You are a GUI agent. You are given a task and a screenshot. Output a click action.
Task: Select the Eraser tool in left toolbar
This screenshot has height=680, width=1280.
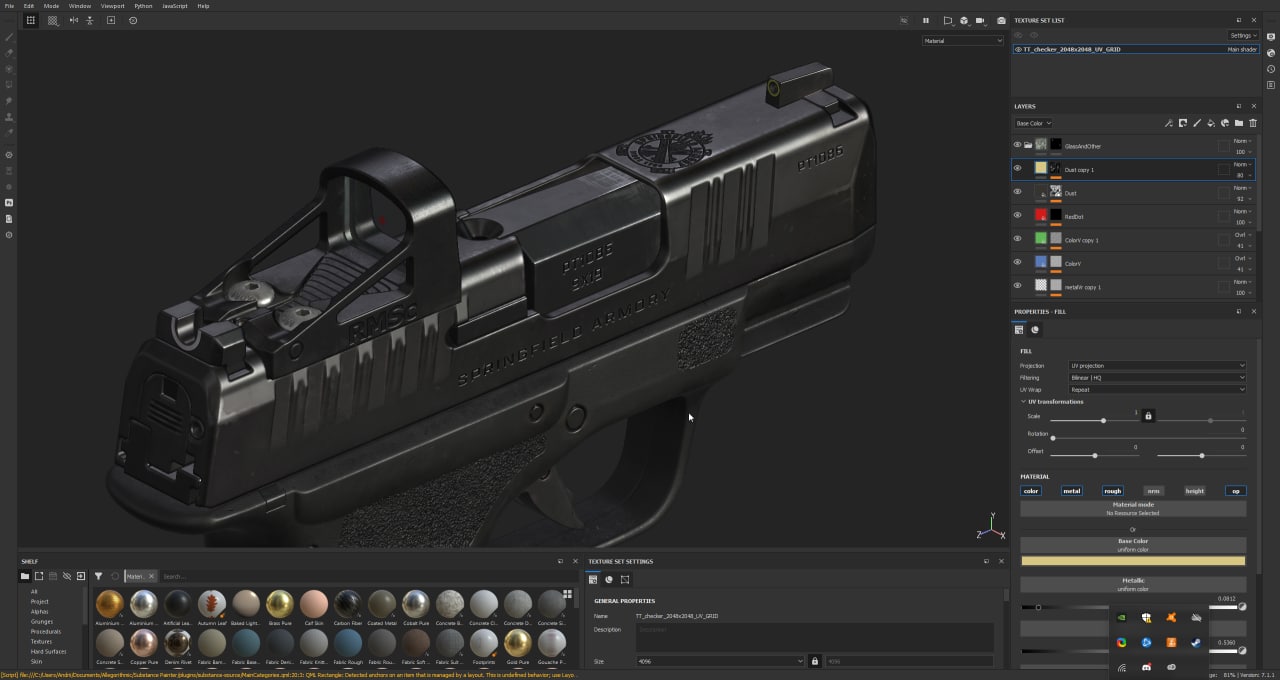pyautogui.click(x=9, y=53)
